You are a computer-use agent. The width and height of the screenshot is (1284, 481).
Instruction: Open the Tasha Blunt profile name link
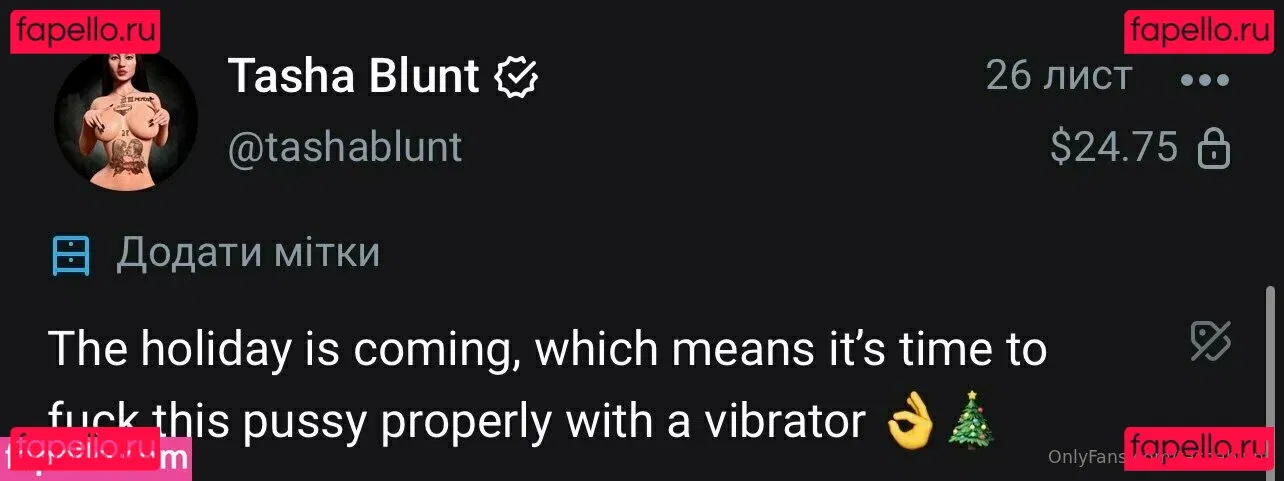[354, 77]
